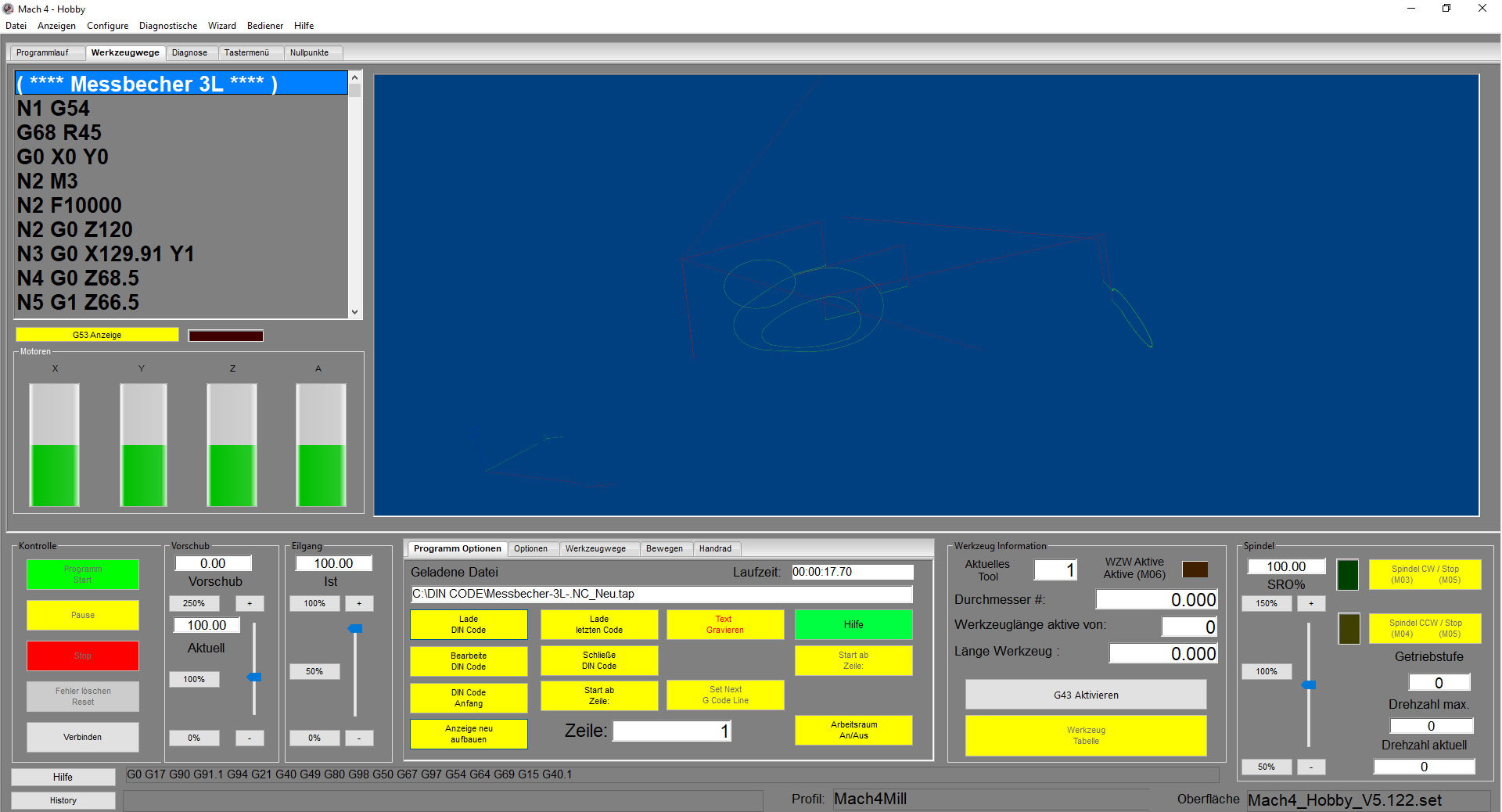Click Lade DIN Code button
Viewport: 1502px width, 812px height.
point(469,624)
